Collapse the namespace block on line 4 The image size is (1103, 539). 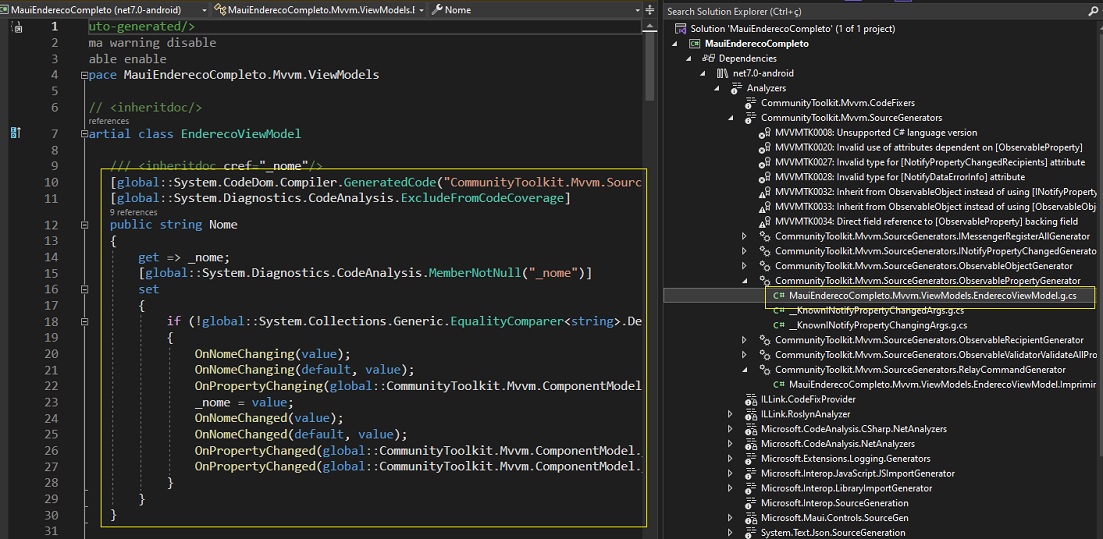(x=83, y=75)
